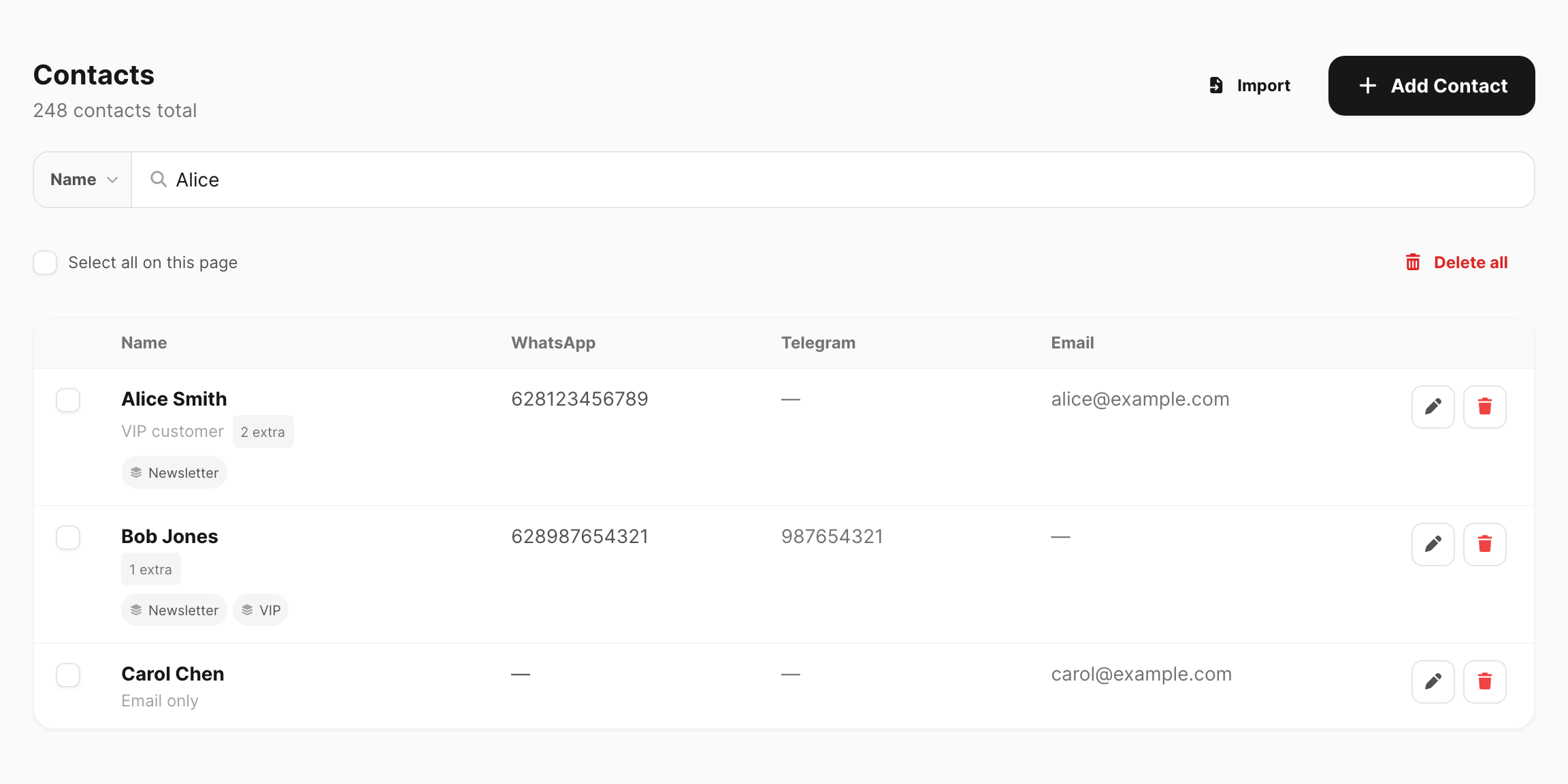Click the 2 extra badge on Alice Smith
This screenshot has width=1568, height=784.
point(263,431)
